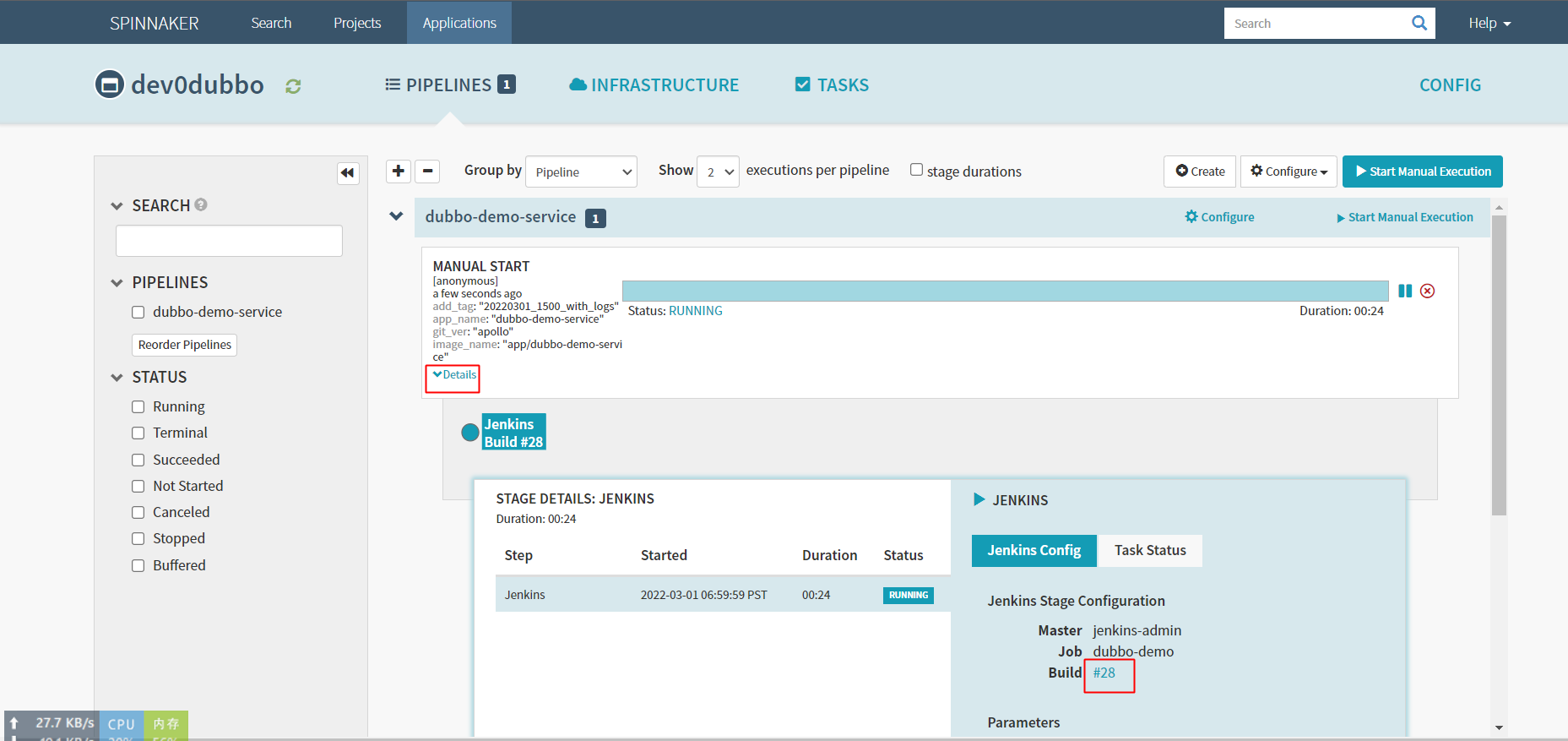
Task: Click the Status: RUNNING text
Action: [x=675, y=311]
